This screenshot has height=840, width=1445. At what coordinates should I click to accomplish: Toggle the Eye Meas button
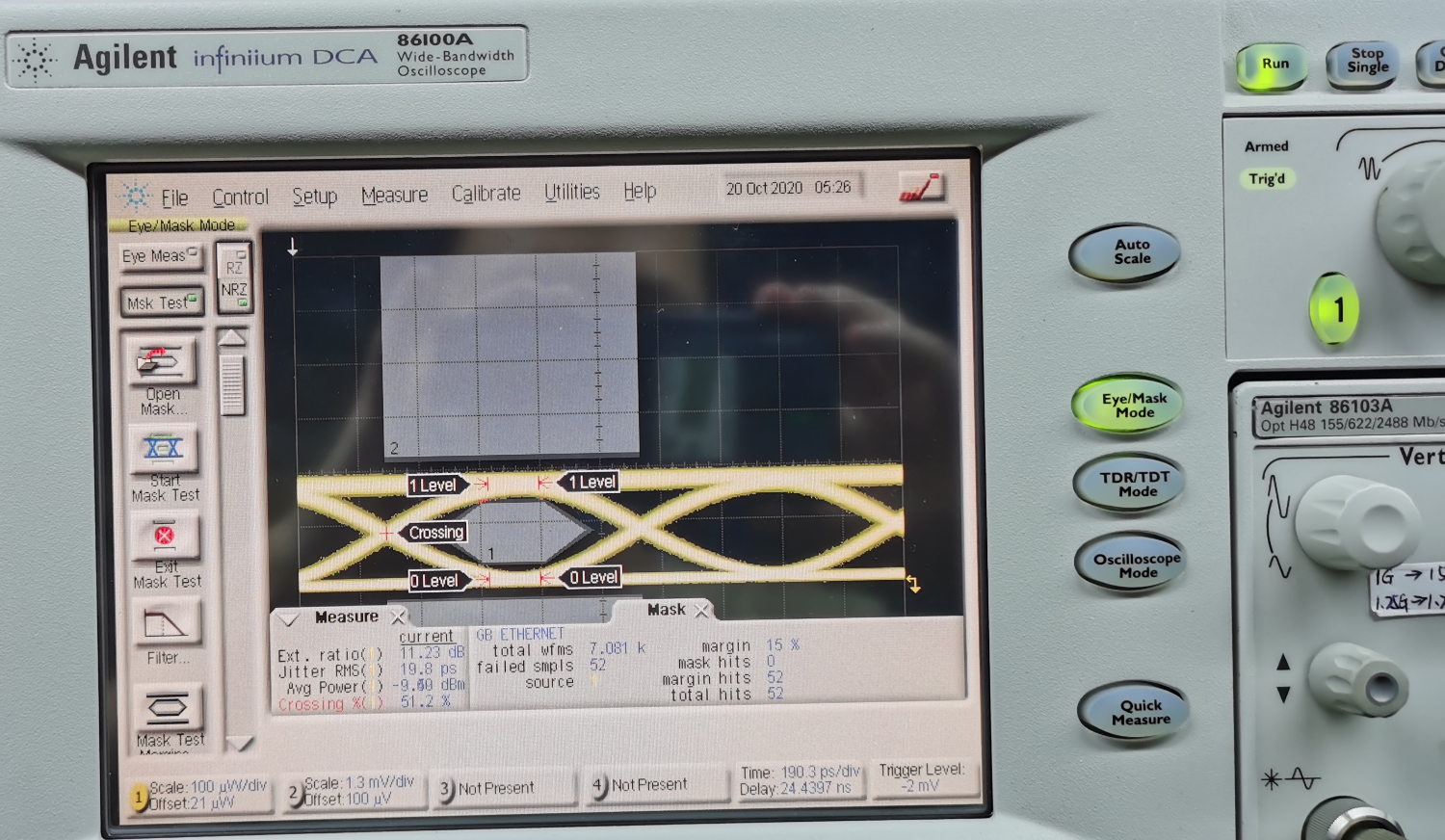(x=160, y=256)
